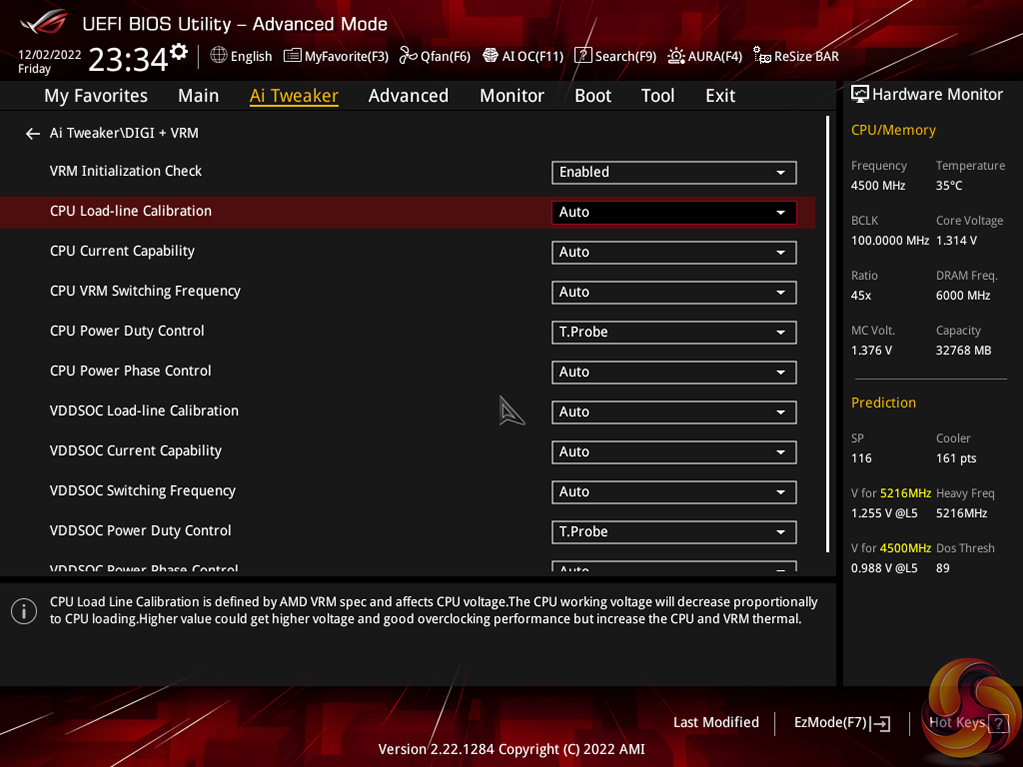
Task: Open Search(F9) tool
Action: 615,56
